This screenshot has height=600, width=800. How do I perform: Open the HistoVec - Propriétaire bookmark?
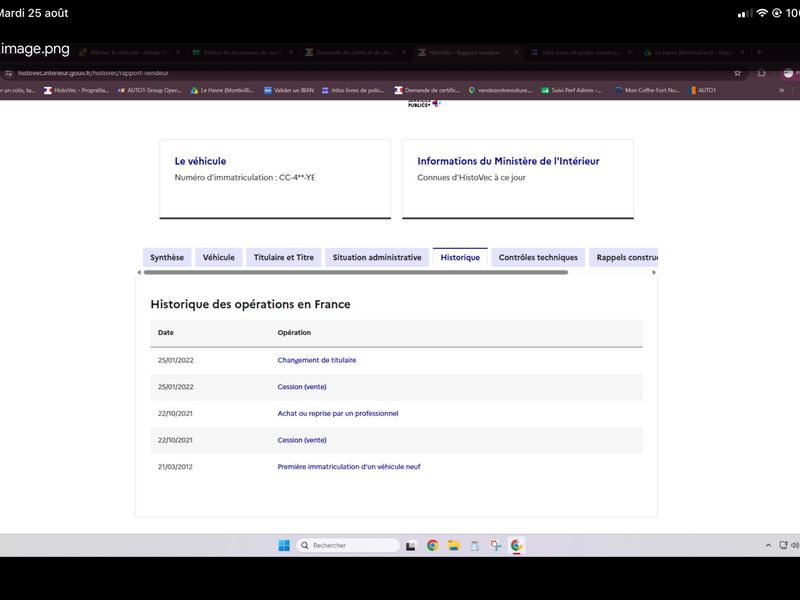click(76, 90)
